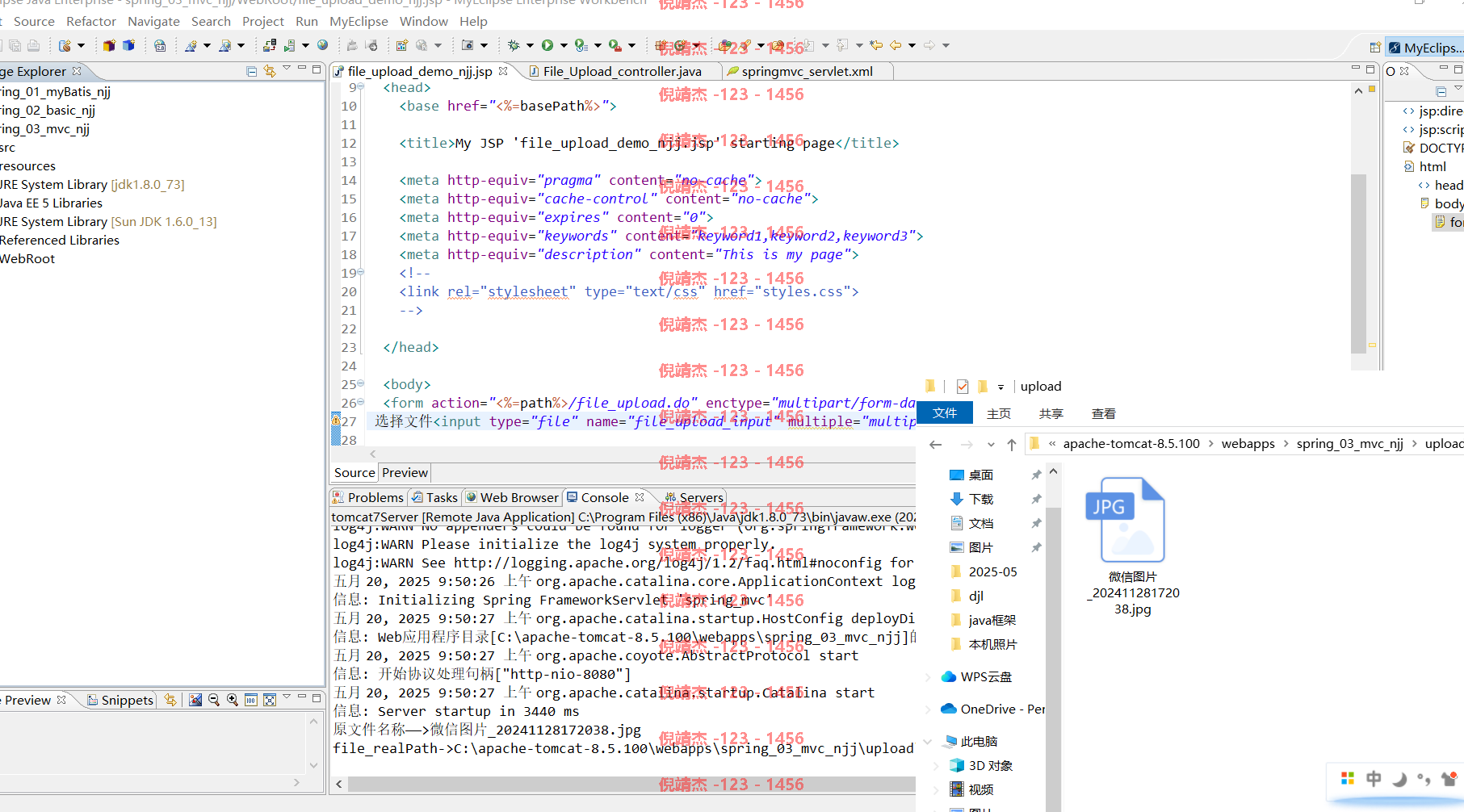This screenshot has height=812, width=1464.
Task: Select spring_03_mvc_njj project in Package Explorer
Action: (44, 128)
